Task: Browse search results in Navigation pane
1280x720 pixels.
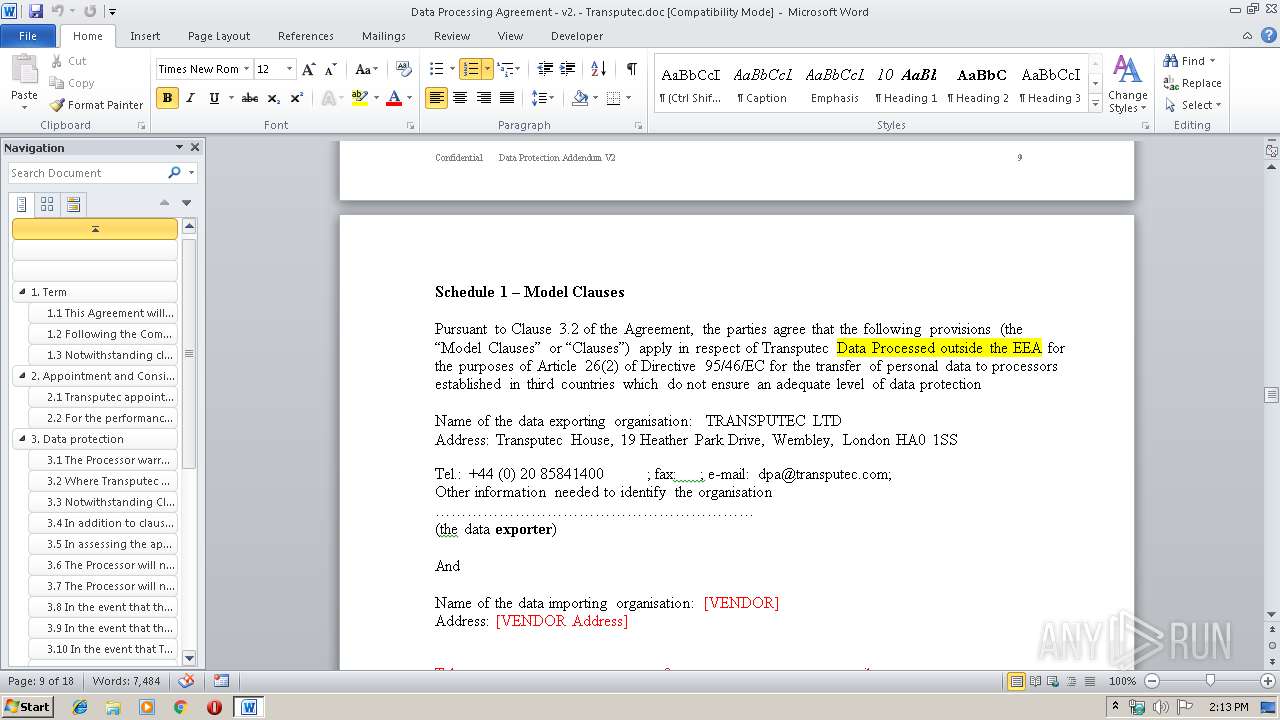Action: coord(73,204)
